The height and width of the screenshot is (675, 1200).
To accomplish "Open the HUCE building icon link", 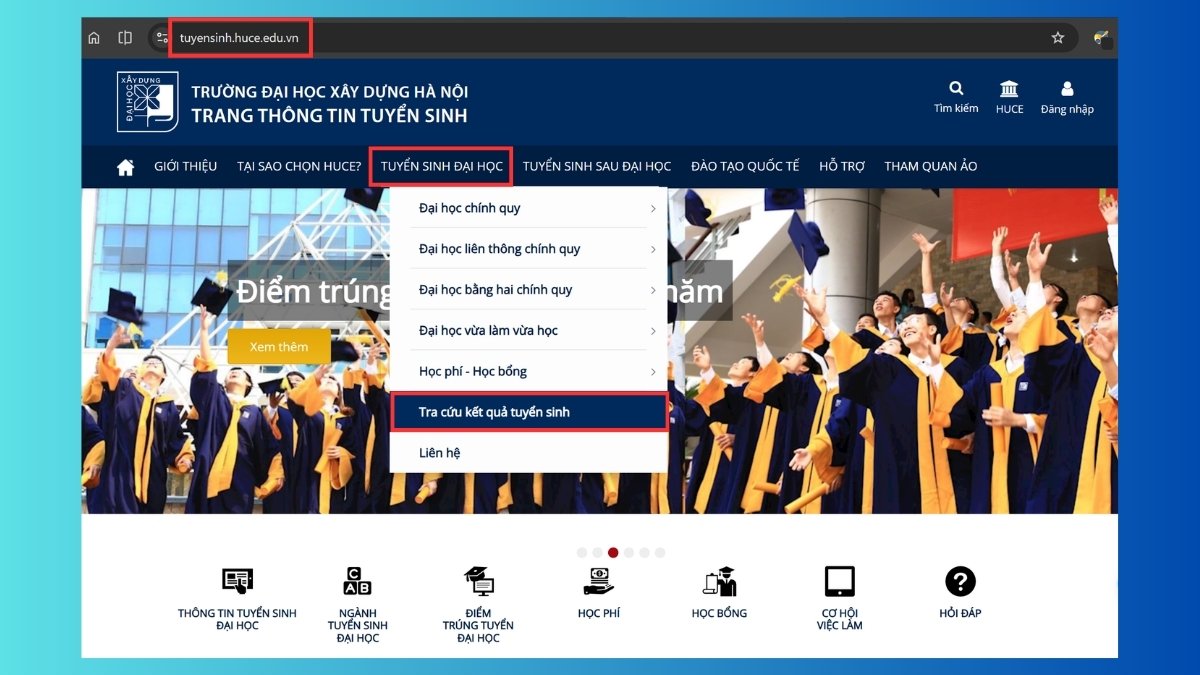I will 1009,89.
